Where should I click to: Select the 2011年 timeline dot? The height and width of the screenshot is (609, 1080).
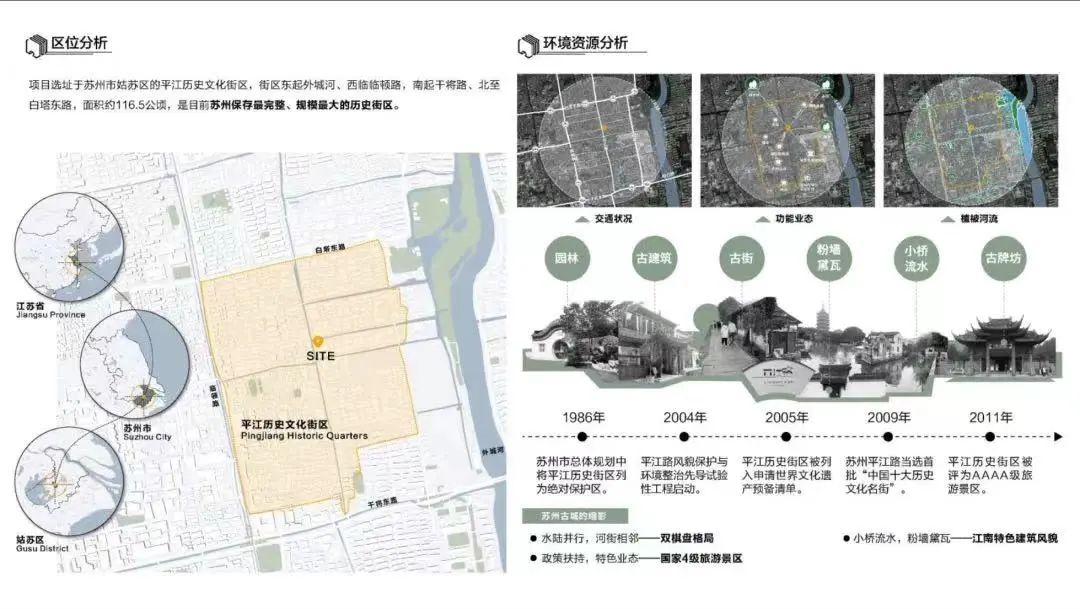[x=990, y=437]
